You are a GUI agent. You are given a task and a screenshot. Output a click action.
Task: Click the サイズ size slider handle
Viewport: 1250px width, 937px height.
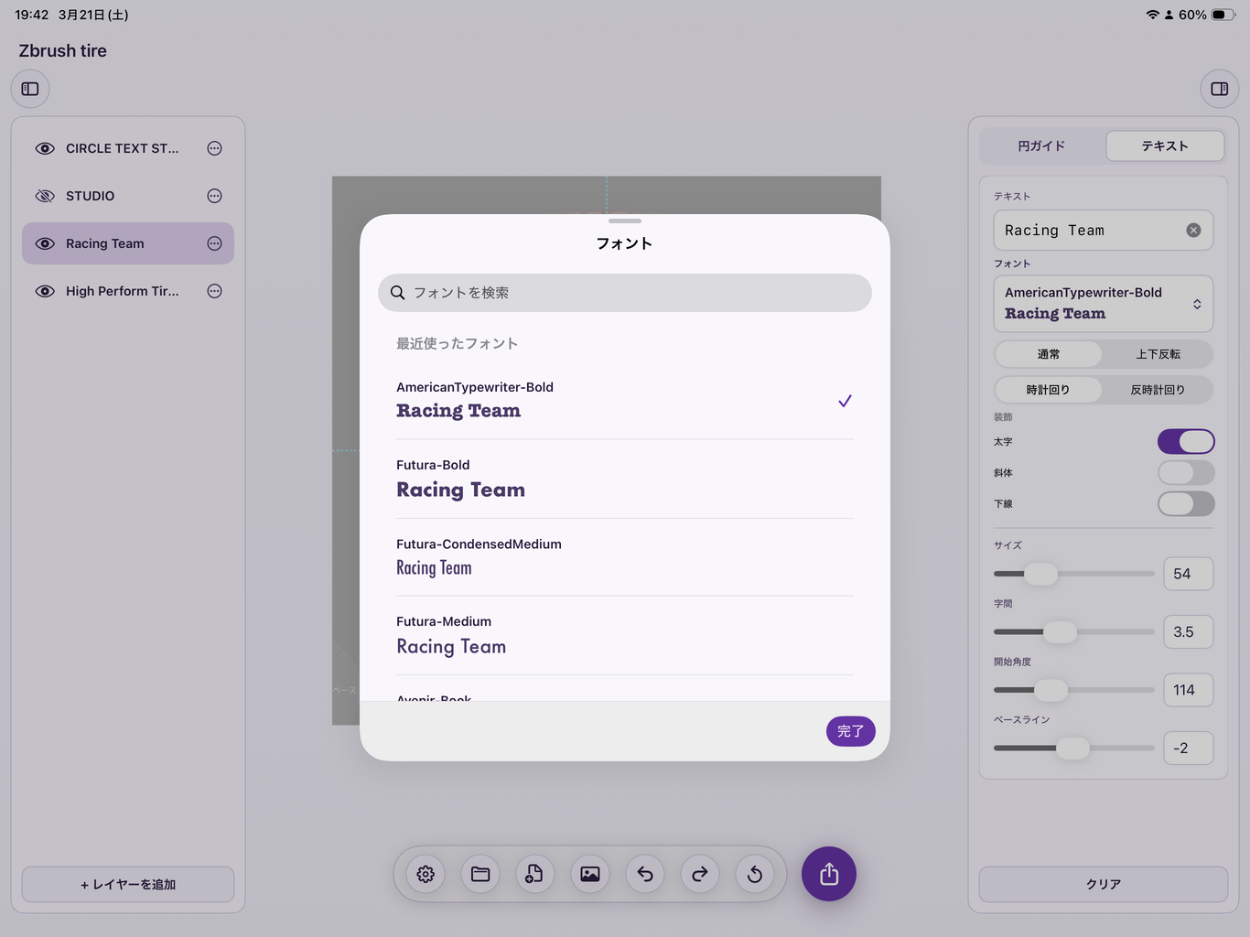1041,574
